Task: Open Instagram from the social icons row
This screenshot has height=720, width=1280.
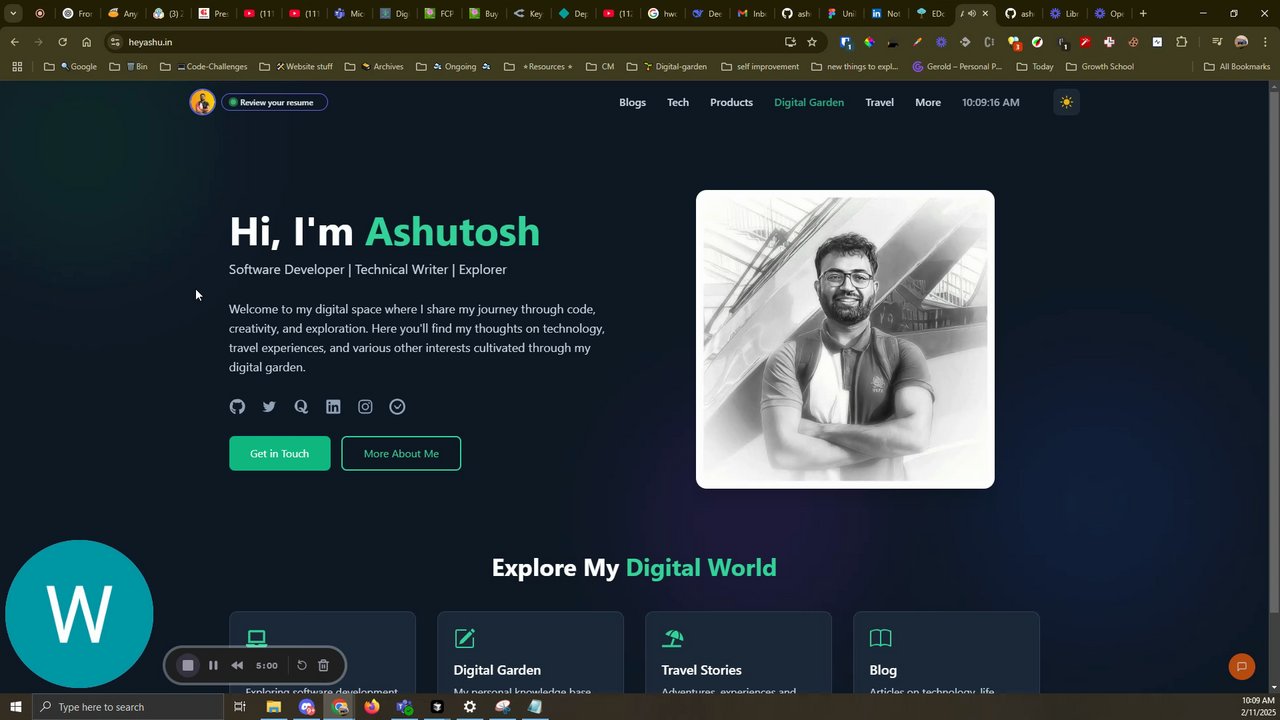Action: [365, 406]
